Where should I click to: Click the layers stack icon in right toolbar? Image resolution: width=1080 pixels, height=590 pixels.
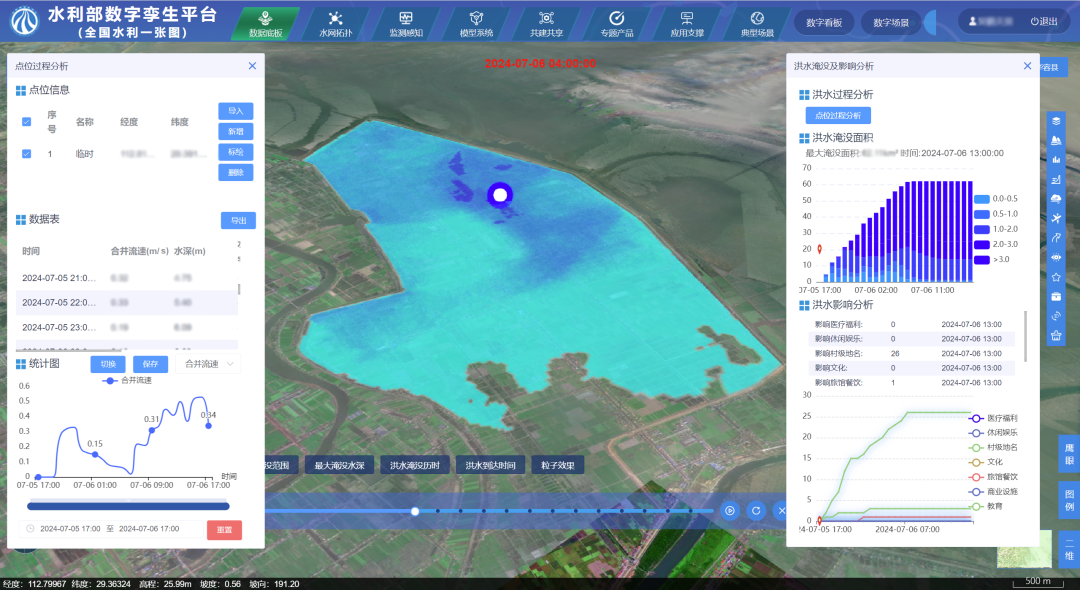(1056, 121)
